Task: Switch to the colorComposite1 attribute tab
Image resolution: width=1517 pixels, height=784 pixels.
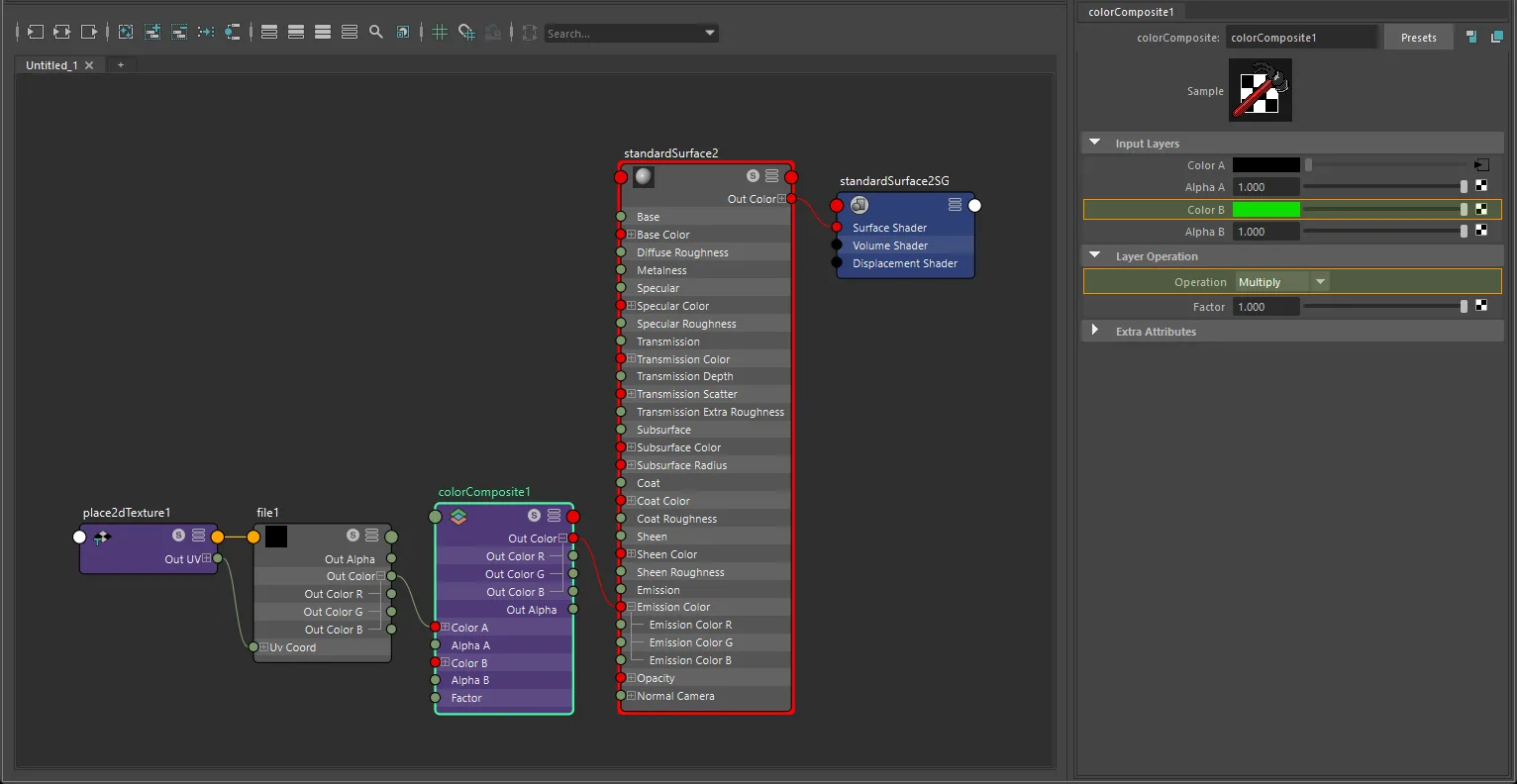Action: coord(1131,12)
